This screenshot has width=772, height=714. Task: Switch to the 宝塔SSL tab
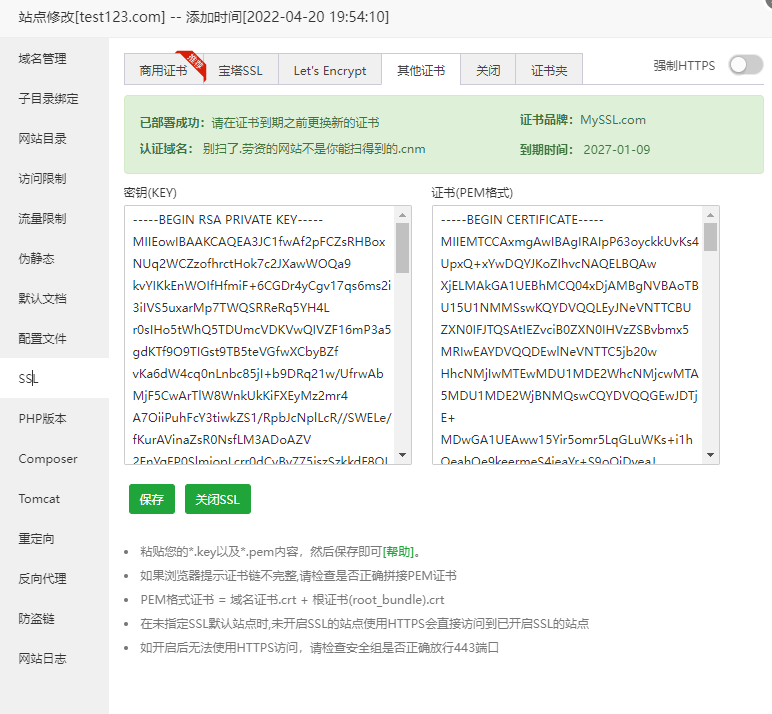[x=239, y=71]
